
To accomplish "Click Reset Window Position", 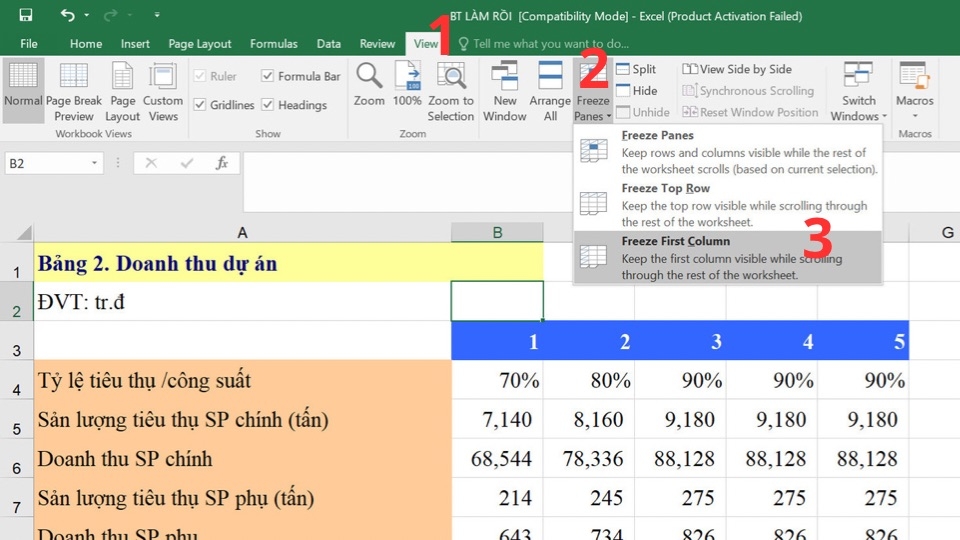I will pos(750,112).
